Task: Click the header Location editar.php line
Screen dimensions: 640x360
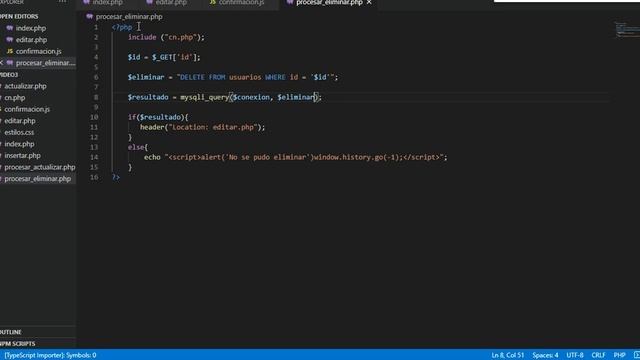Action: pyautogui.click(x=202, y=127)
